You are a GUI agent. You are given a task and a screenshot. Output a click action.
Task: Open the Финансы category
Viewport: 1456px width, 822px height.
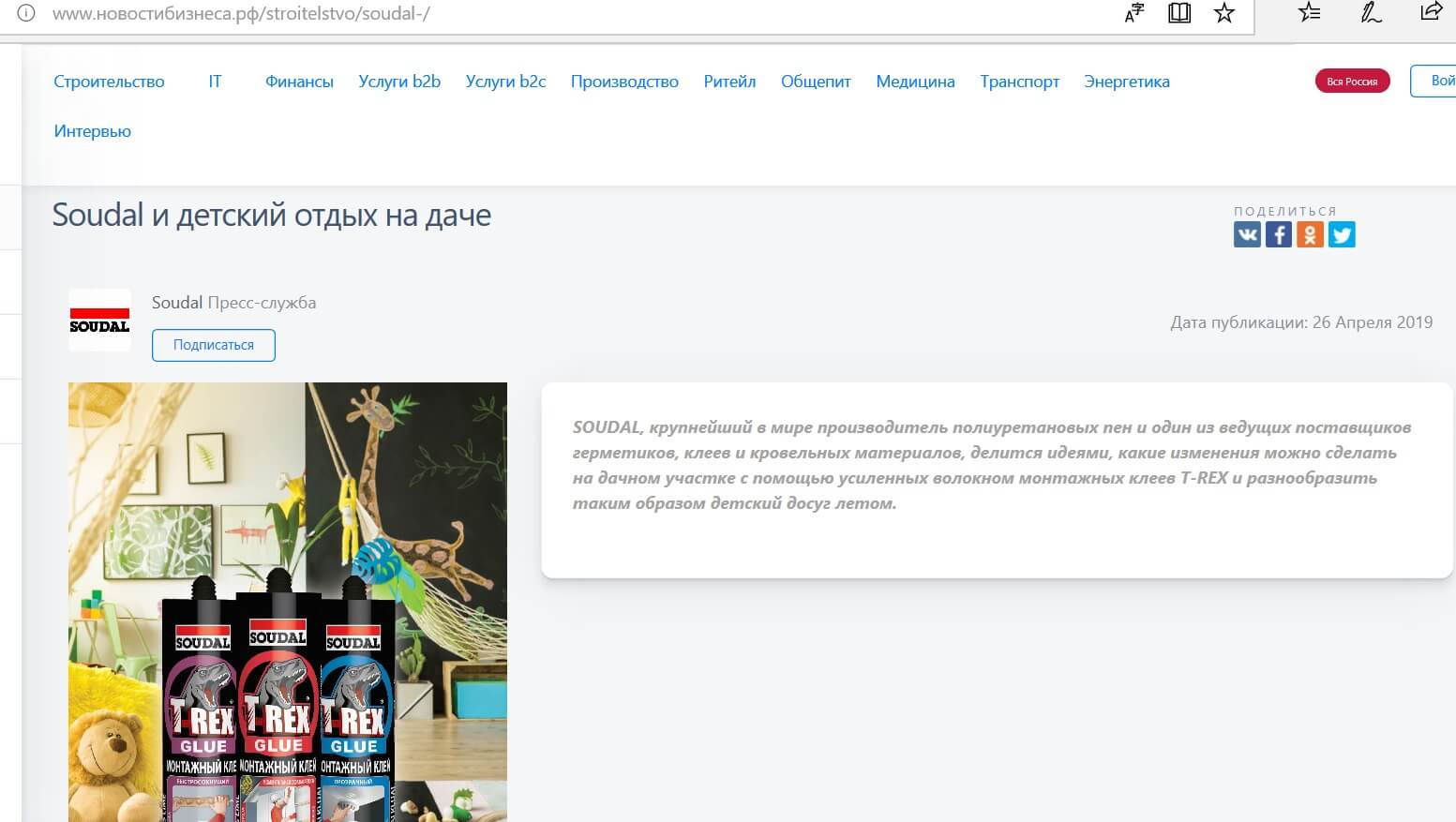tap(299, 82)
